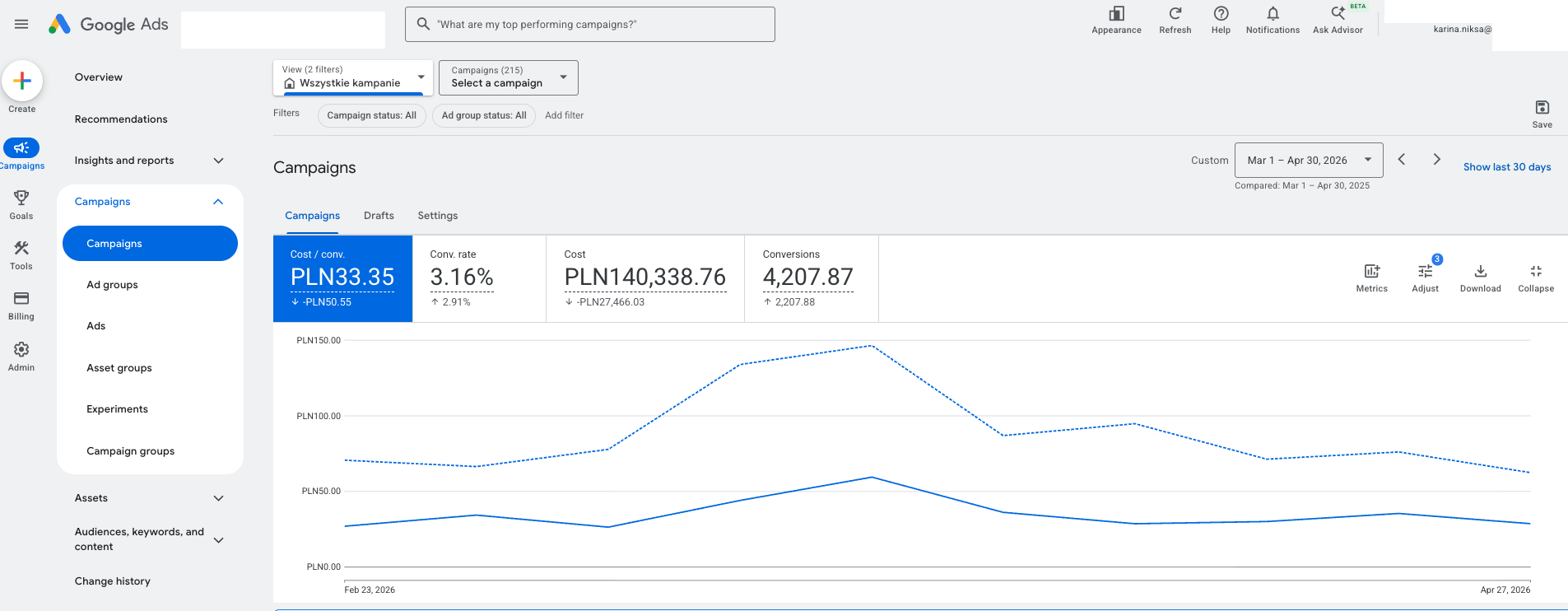Screen dimensions: 1568x611
Task: Click Add filter
Action: [565, 115]
